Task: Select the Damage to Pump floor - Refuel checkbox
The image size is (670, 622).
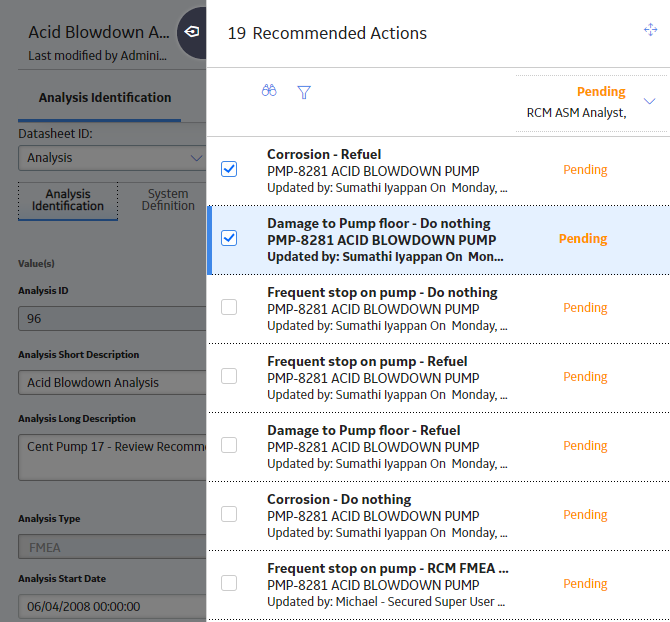Action: point(229,445)
